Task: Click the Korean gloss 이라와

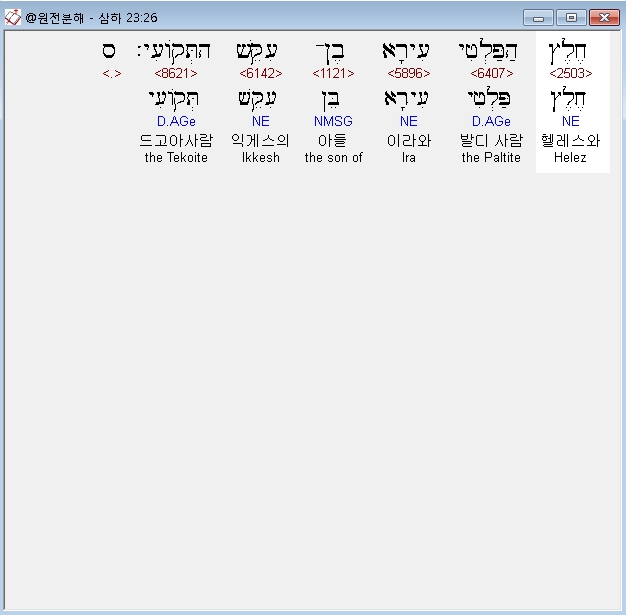Action: pyautogui.click(x=409, y=141)
